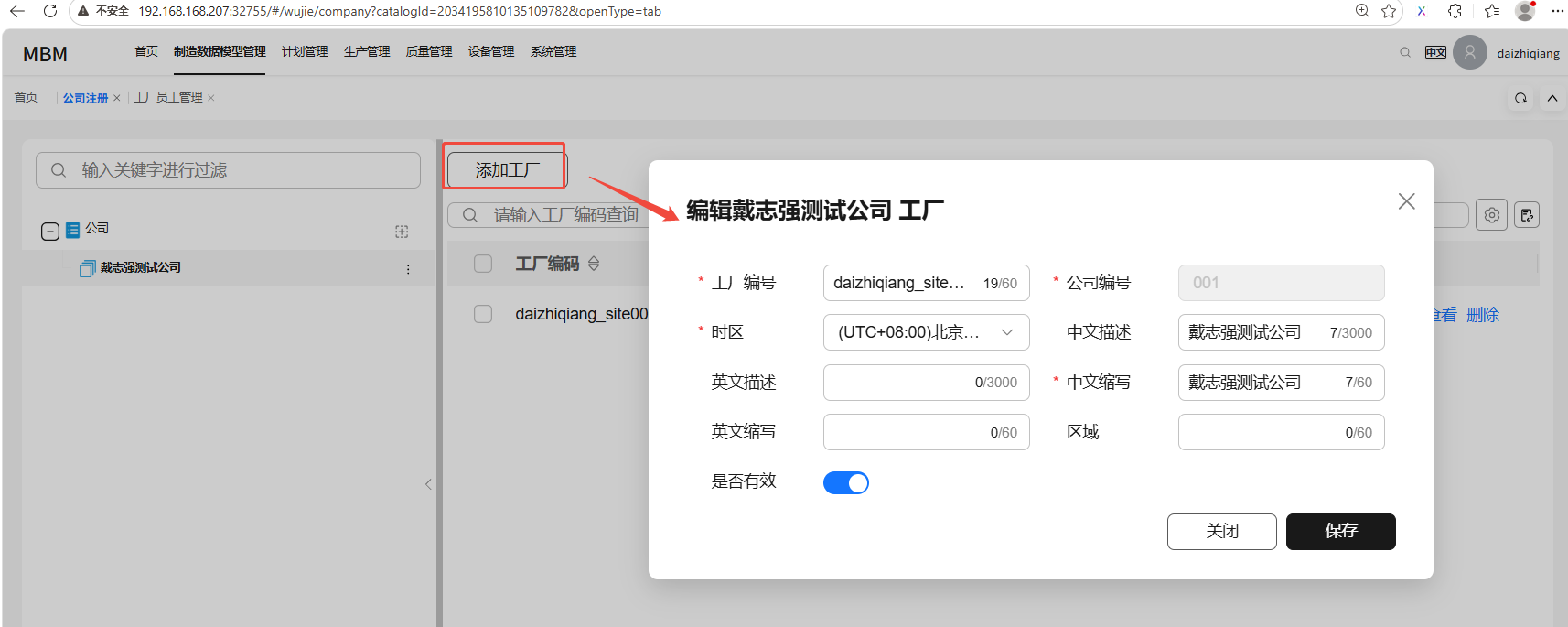The image size is (1568, 627).
Task: Check the table header select-all checkbox
Action: 483,264
